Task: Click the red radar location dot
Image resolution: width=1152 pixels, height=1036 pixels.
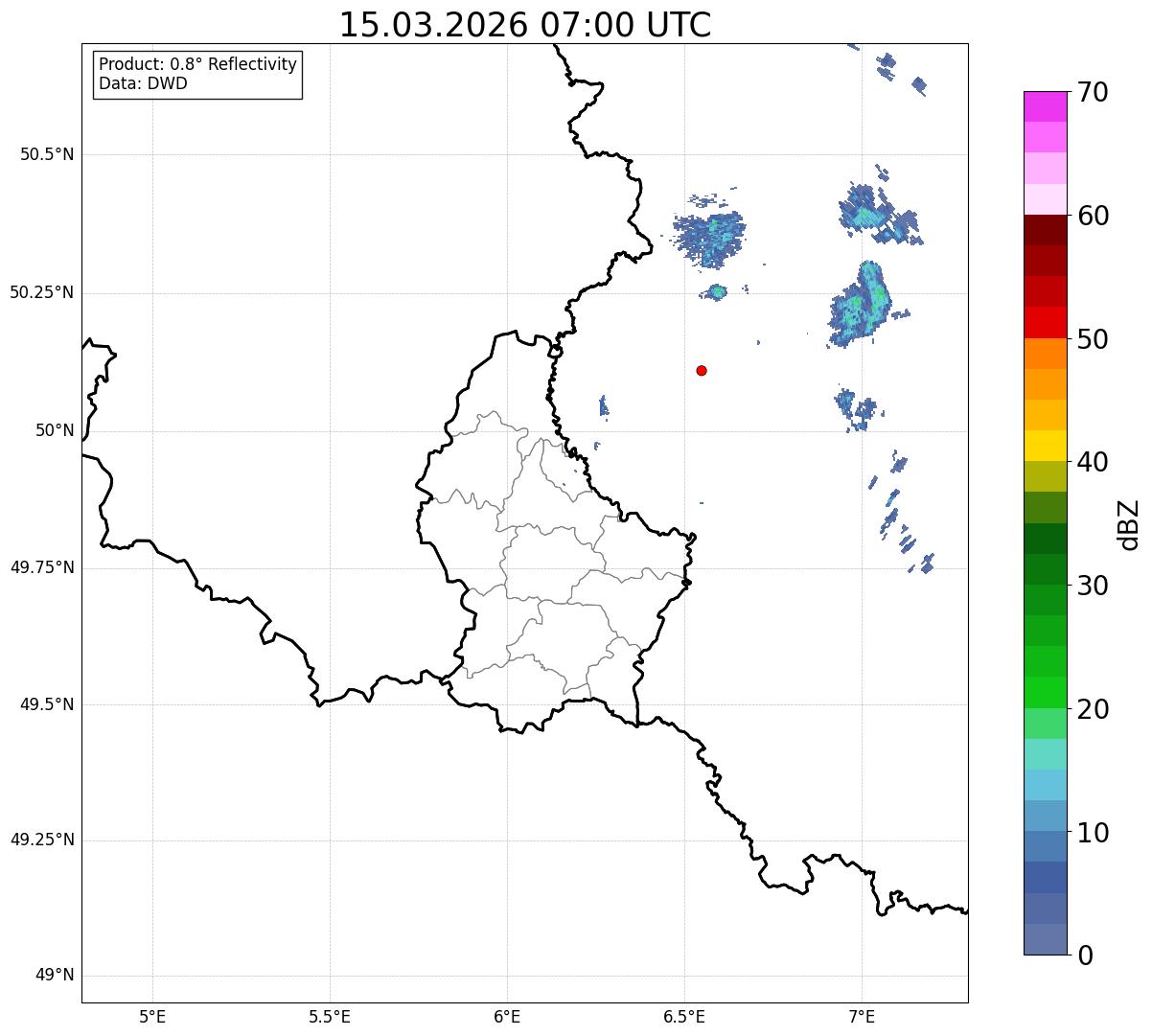Action: tap(702, 370)
